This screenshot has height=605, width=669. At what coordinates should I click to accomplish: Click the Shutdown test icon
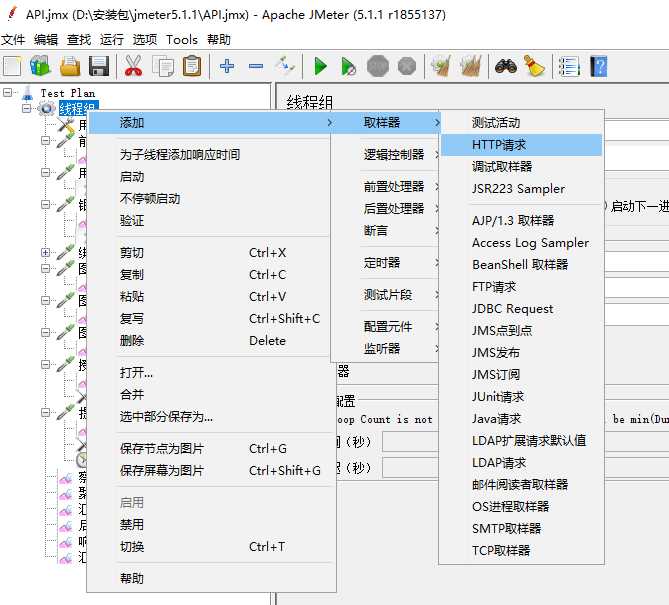click(x=407, y=67)
